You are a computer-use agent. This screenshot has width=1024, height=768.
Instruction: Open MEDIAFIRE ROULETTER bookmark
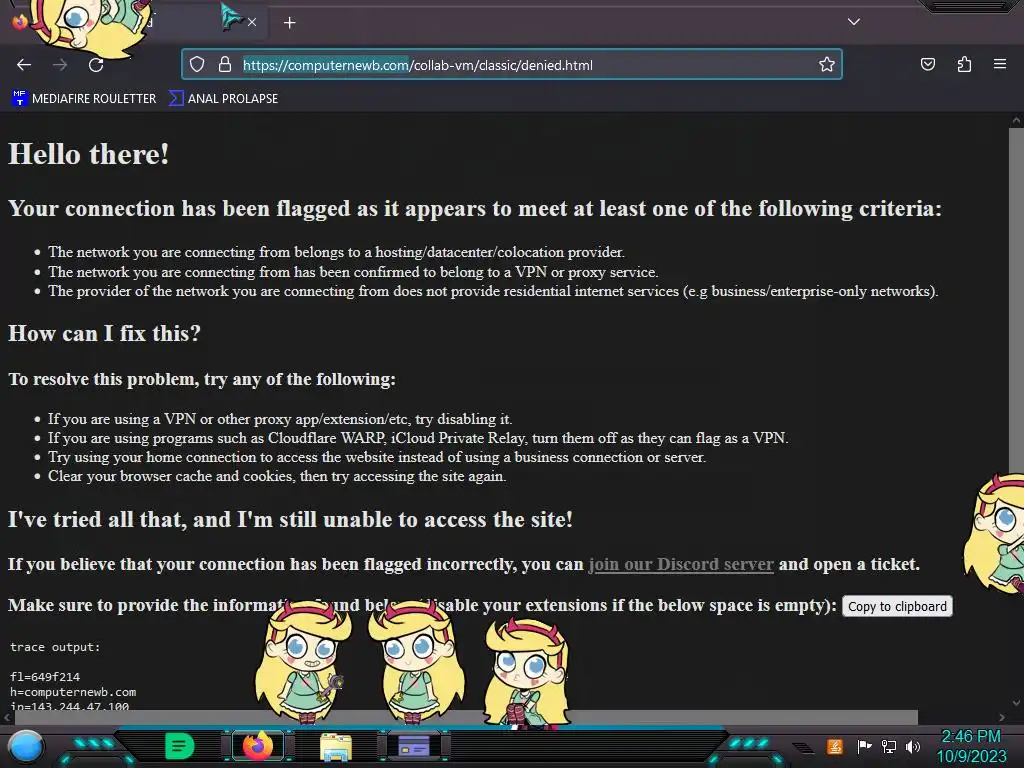84,99
